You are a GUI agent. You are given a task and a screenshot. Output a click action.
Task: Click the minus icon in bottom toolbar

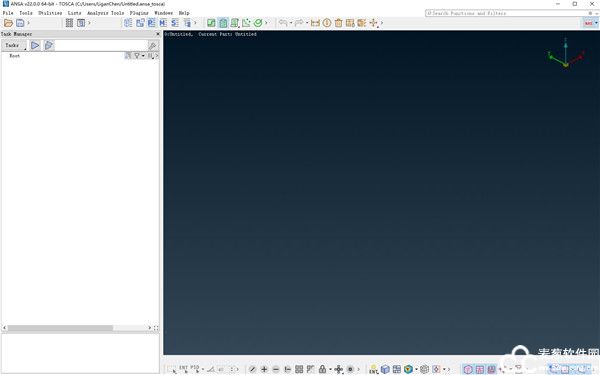(x=276, y=369)
